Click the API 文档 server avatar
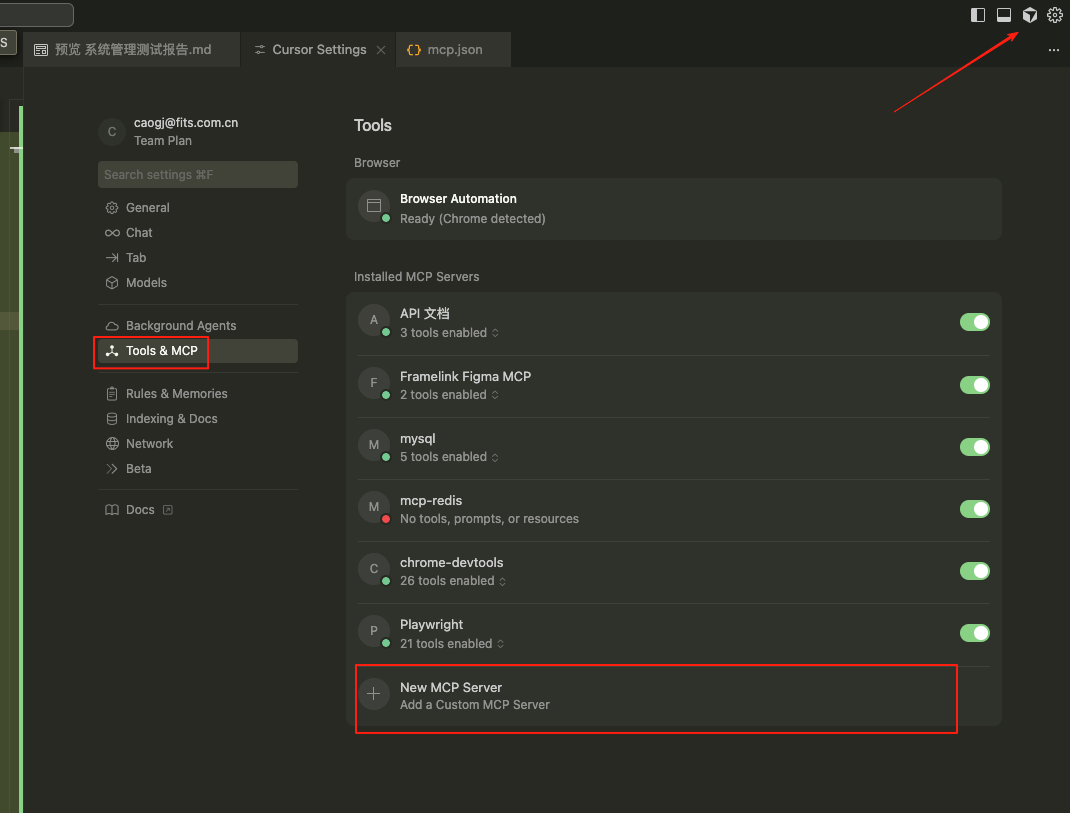This screenshot has height=813, width=1070. tap(373, 319)
